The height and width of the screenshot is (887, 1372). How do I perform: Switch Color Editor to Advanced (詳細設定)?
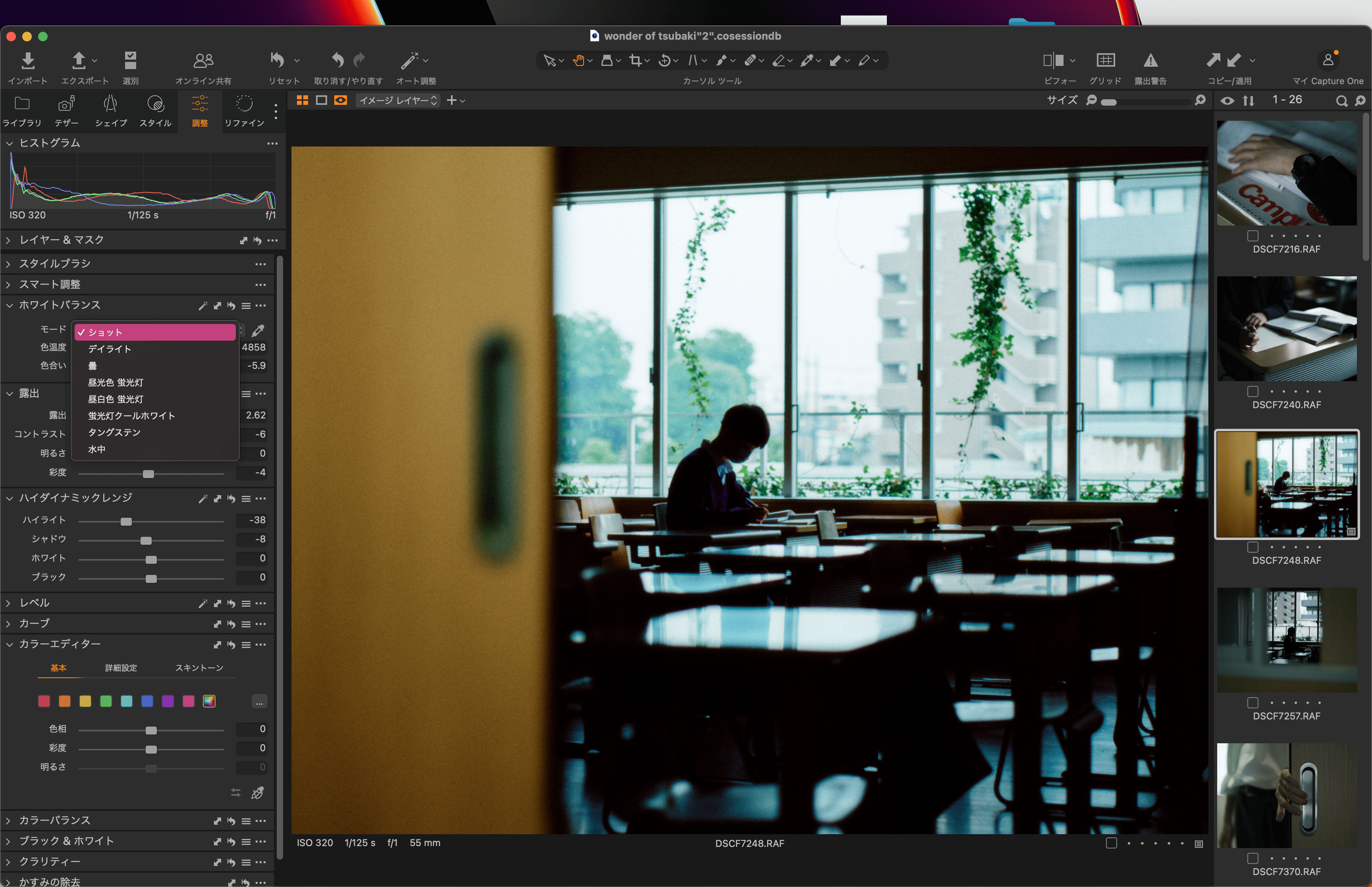tap(121, 667)
